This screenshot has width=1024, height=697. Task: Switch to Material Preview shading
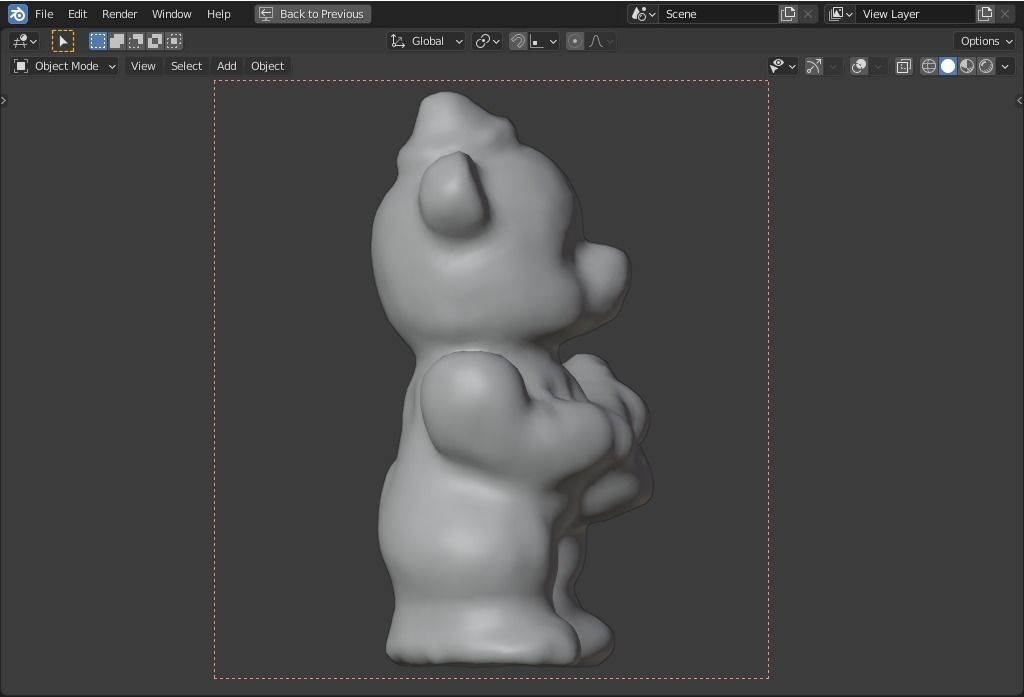pos(967,66)
